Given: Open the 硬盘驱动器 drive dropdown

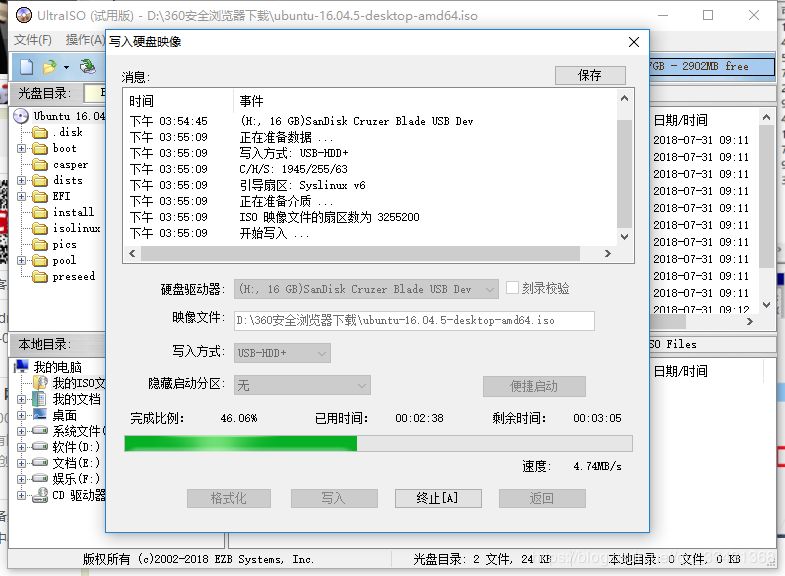Looking at the screenshot, I should click(x=366, y=289).
